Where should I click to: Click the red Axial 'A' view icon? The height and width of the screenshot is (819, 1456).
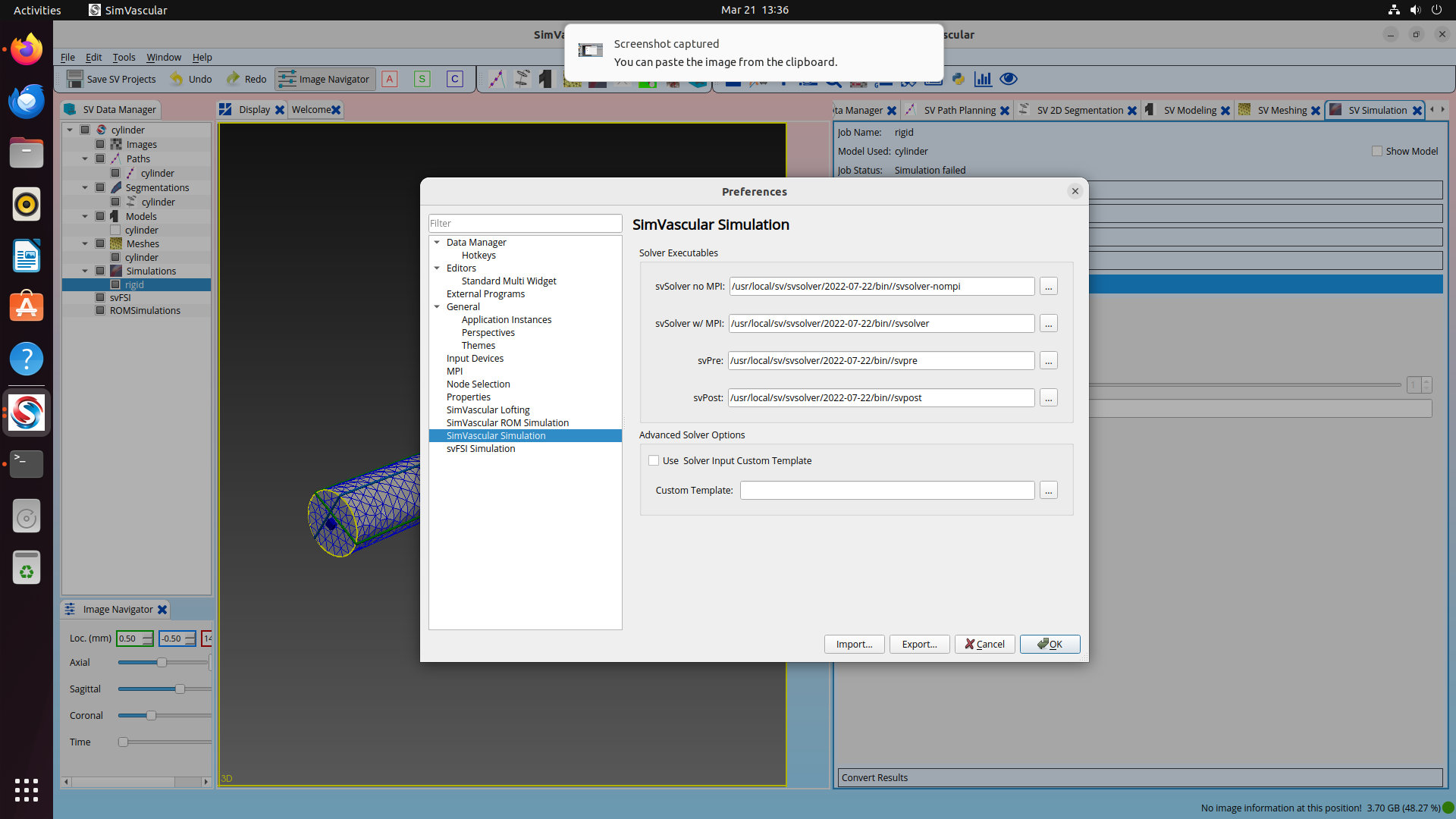[x=390, y=79]
